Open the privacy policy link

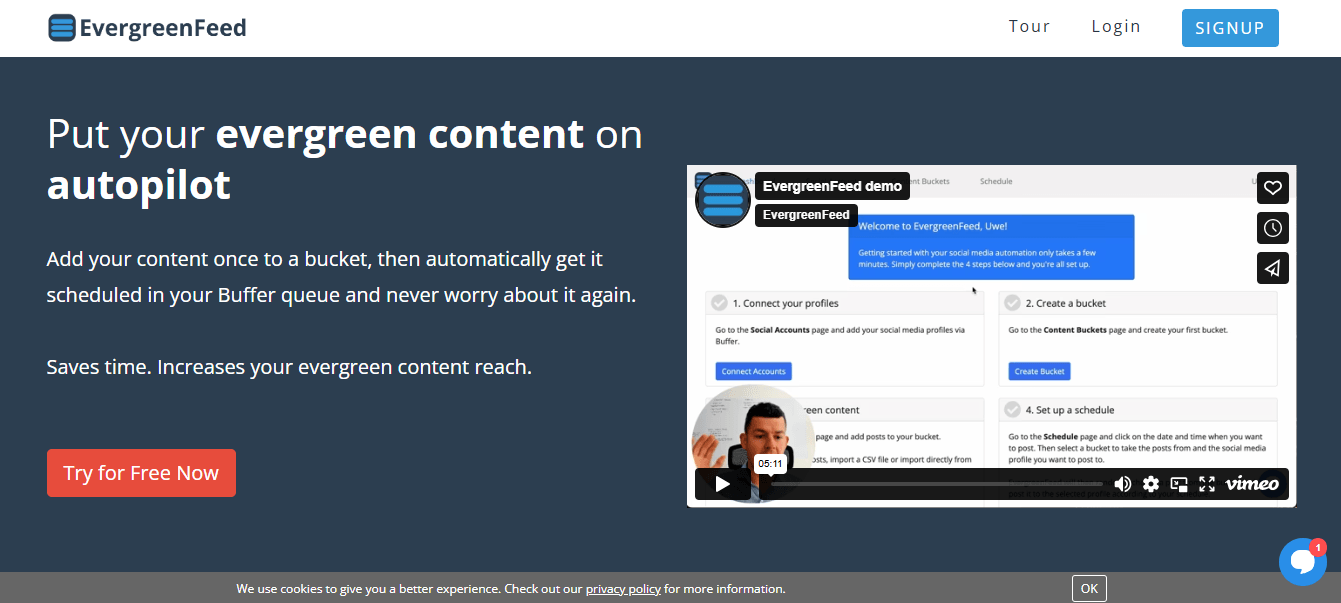(623, 589)
